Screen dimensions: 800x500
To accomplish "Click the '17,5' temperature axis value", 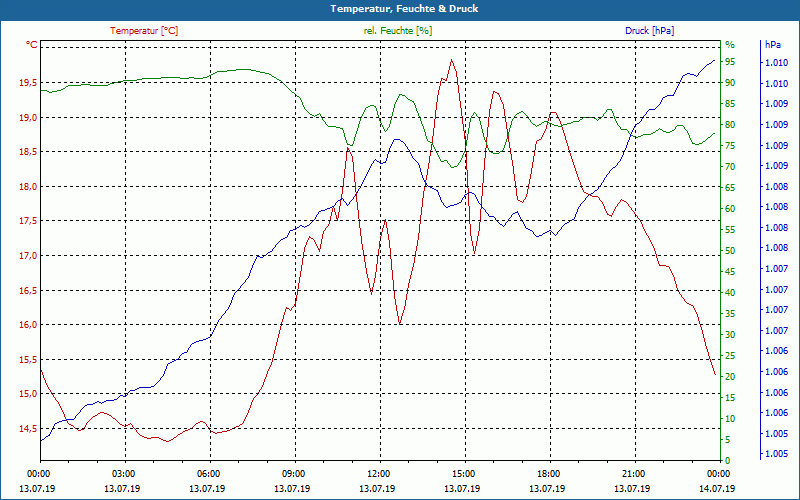I will (28, 221).
